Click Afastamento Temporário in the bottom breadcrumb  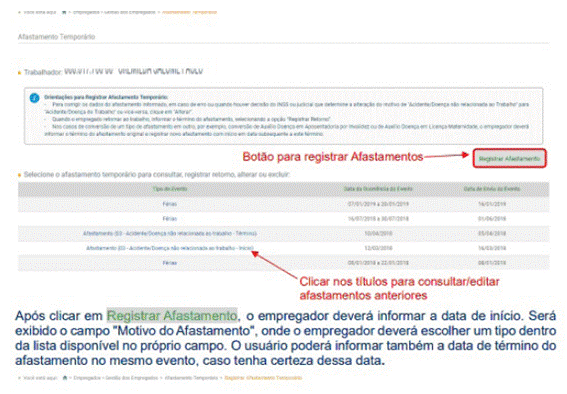[x=191, y=378]
